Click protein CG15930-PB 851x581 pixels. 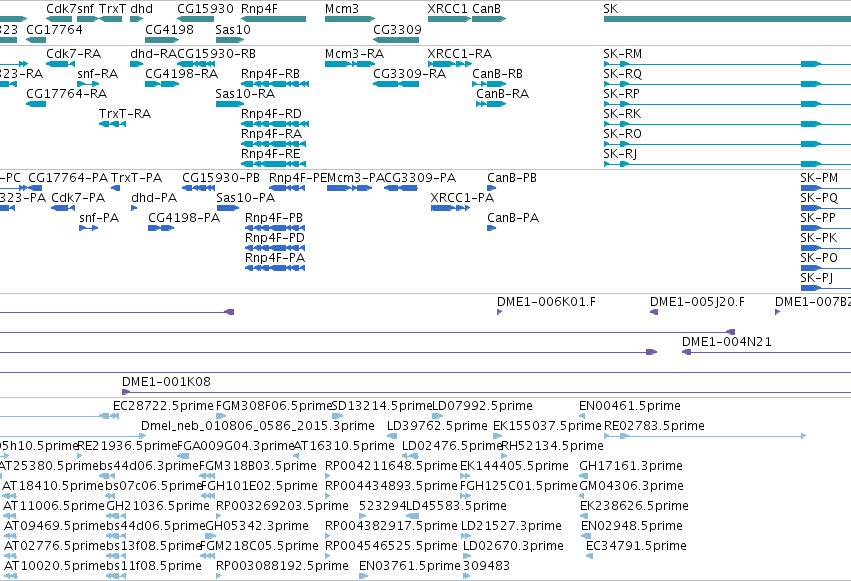221,178
